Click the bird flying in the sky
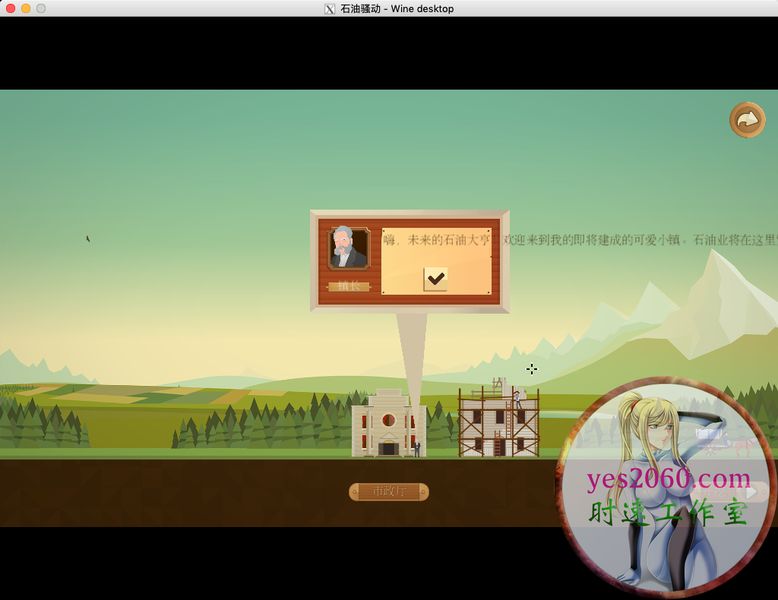 pos(87,239)
